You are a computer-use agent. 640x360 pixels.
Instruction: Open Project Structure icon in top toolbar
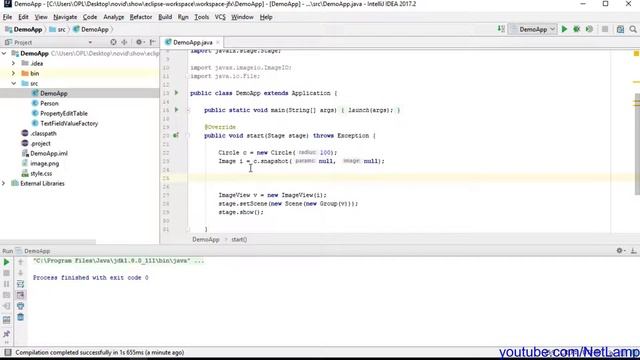tap(620, 29)
